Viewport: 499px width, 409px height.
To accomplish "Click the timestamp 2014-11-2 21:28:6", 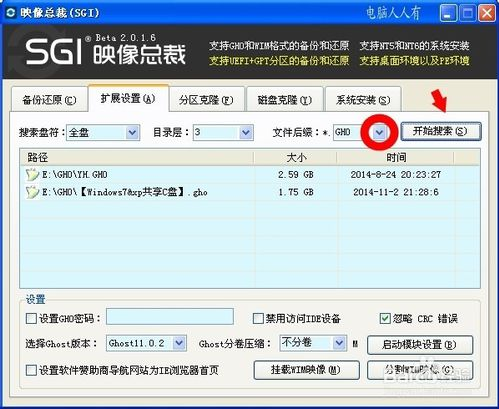I will pyautogui.click(x=396, y=192).
